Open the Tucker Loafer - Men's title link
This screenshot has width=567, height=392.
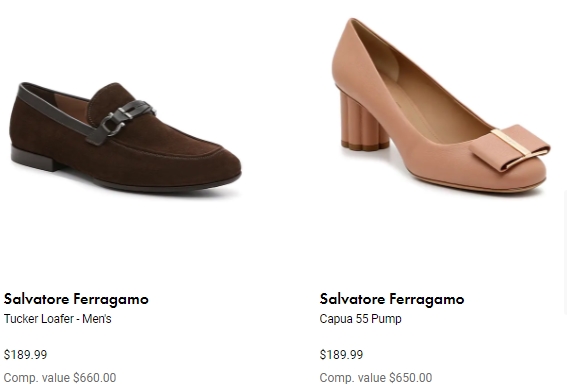[57, 319]
